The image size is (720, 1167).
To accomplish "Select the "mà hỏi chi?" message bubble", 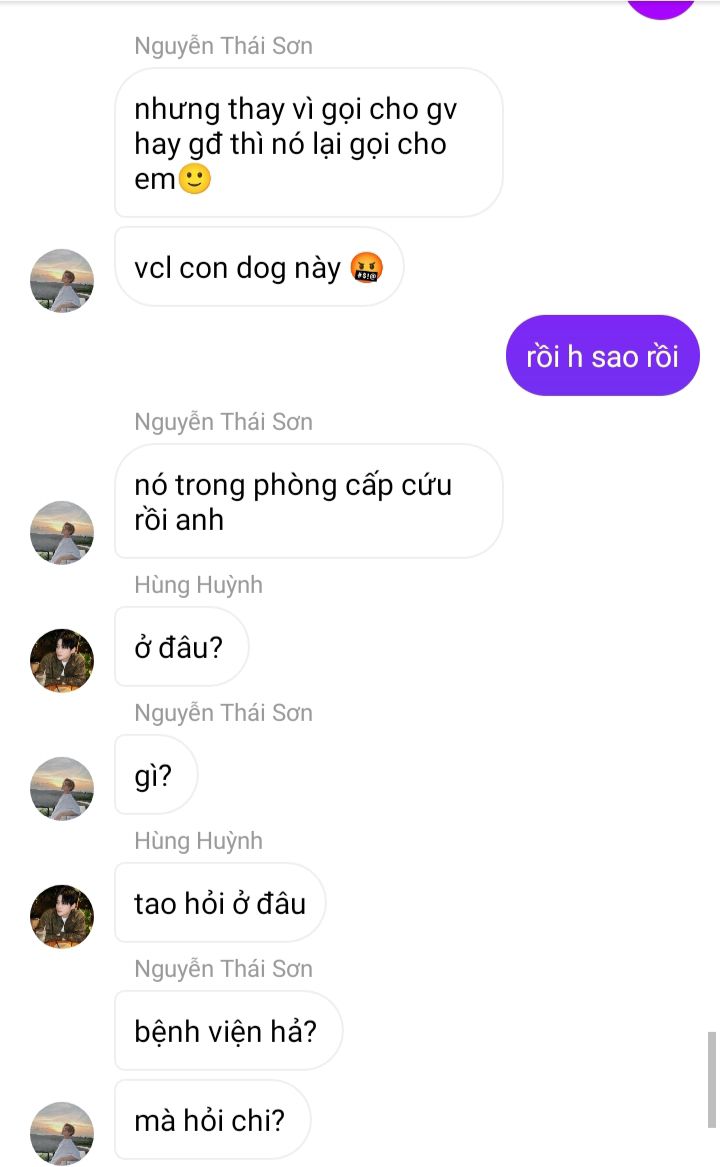I will coord(212,1119).
